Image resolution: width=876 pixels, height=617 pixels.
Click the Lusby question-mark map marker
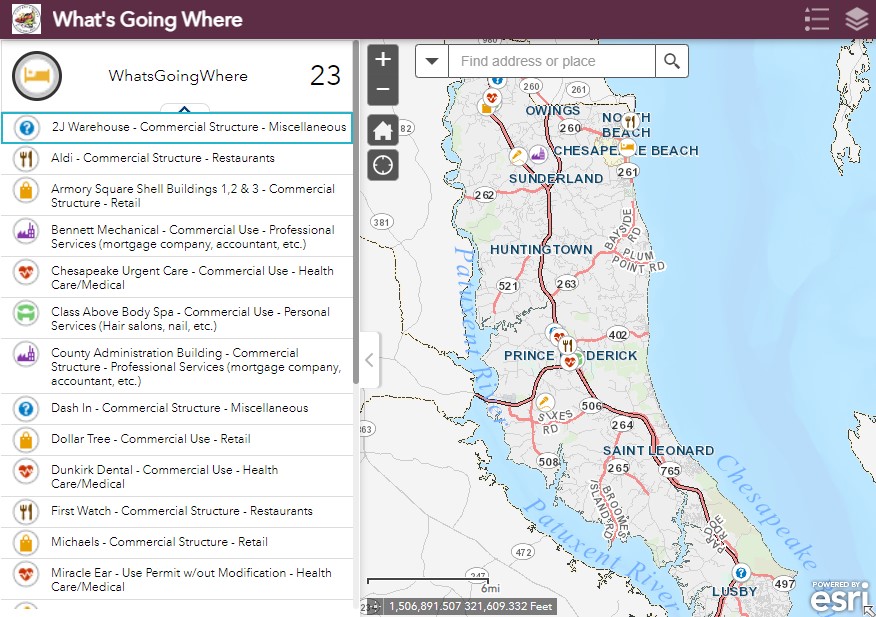tap(741, 573)
